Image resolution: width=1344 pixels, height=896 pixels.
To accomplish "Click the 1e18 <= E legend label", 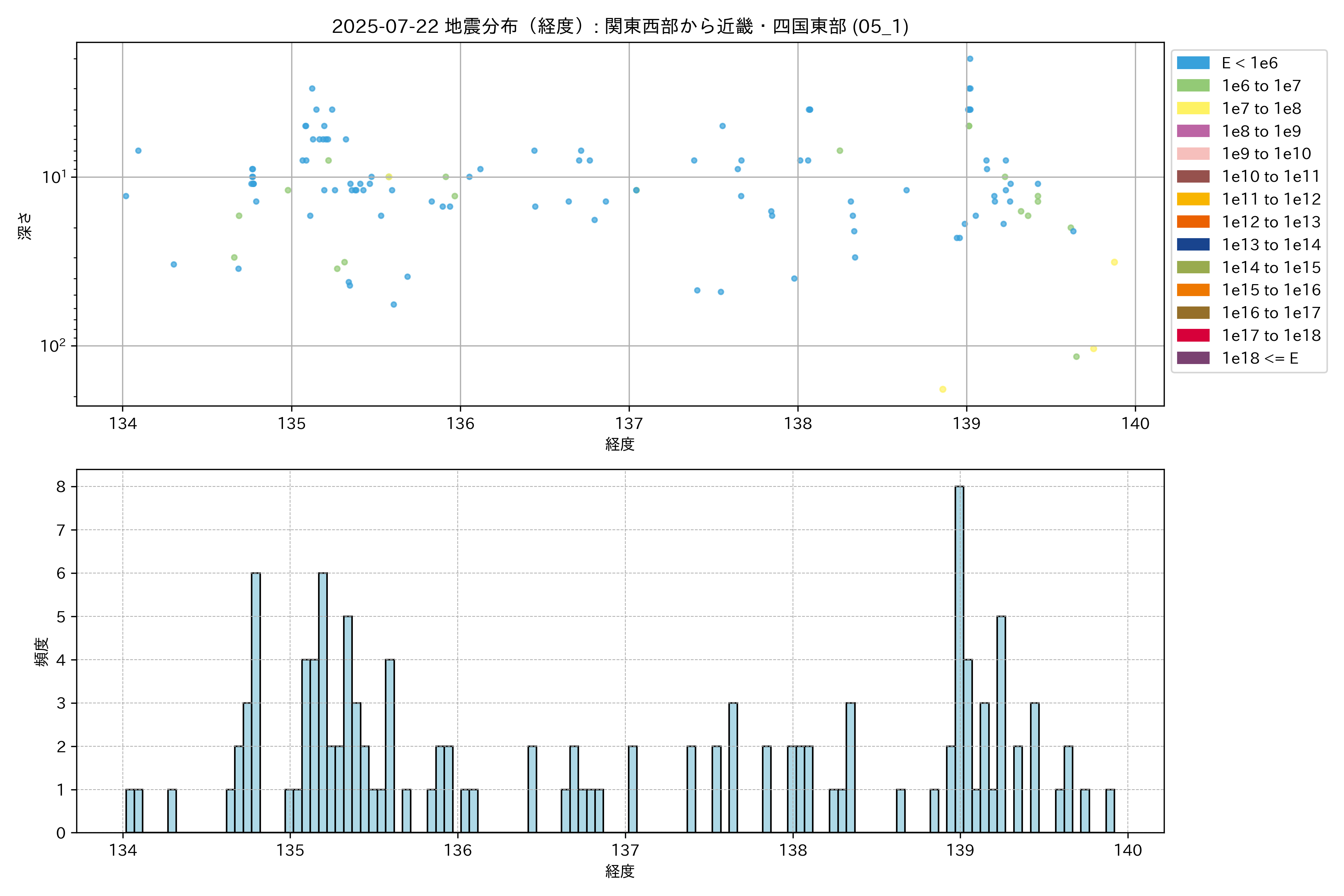I will pyautogui.click(x=1259, y=358).
